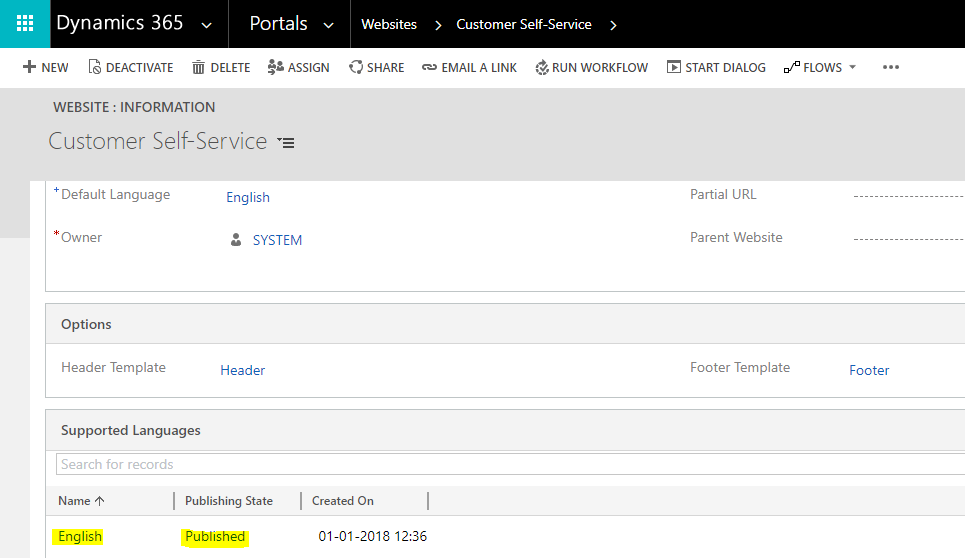Click RUN WORKFLOW command label

(600, 68)
